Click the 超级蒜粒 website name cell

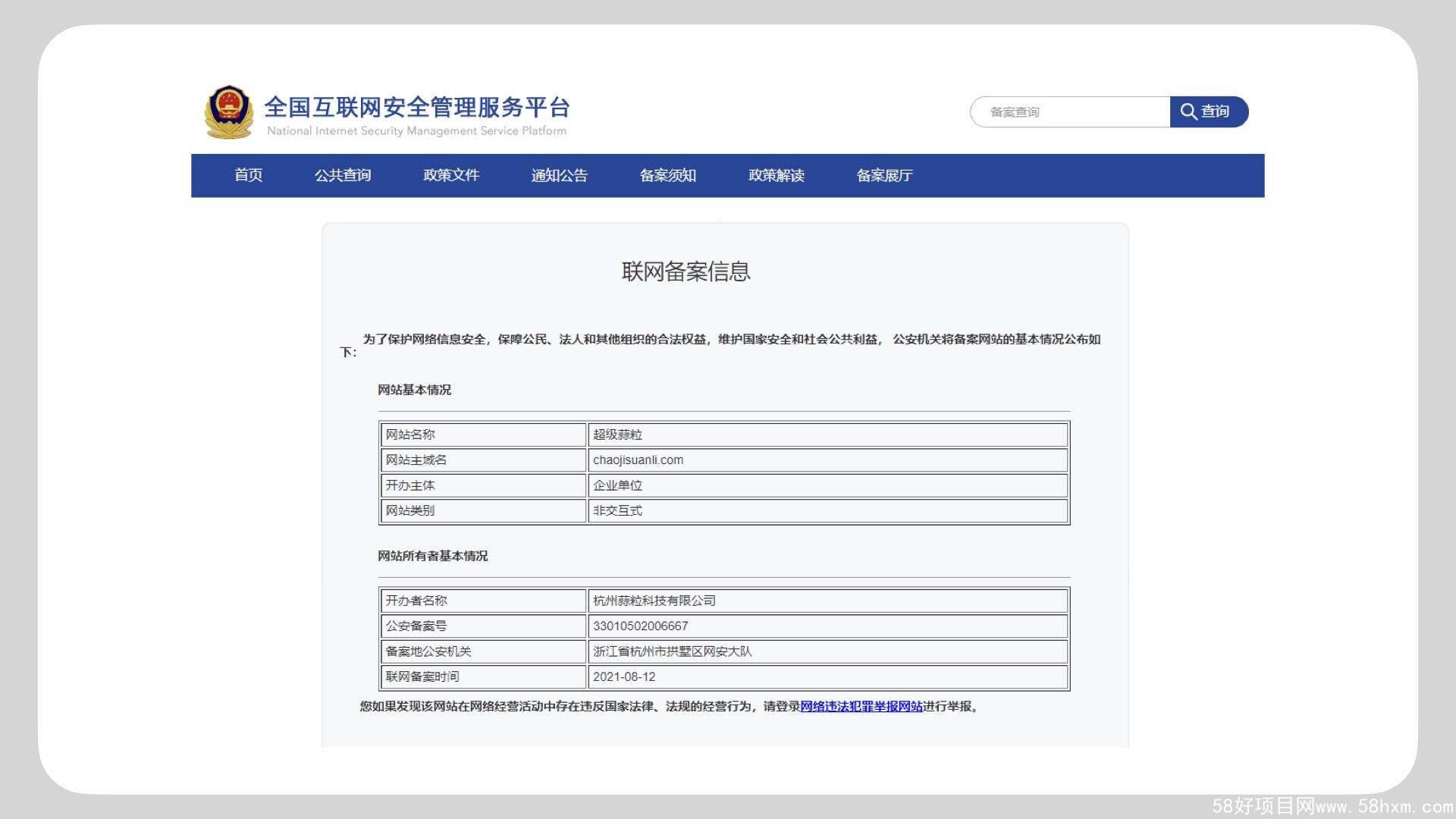pos(828,435)
